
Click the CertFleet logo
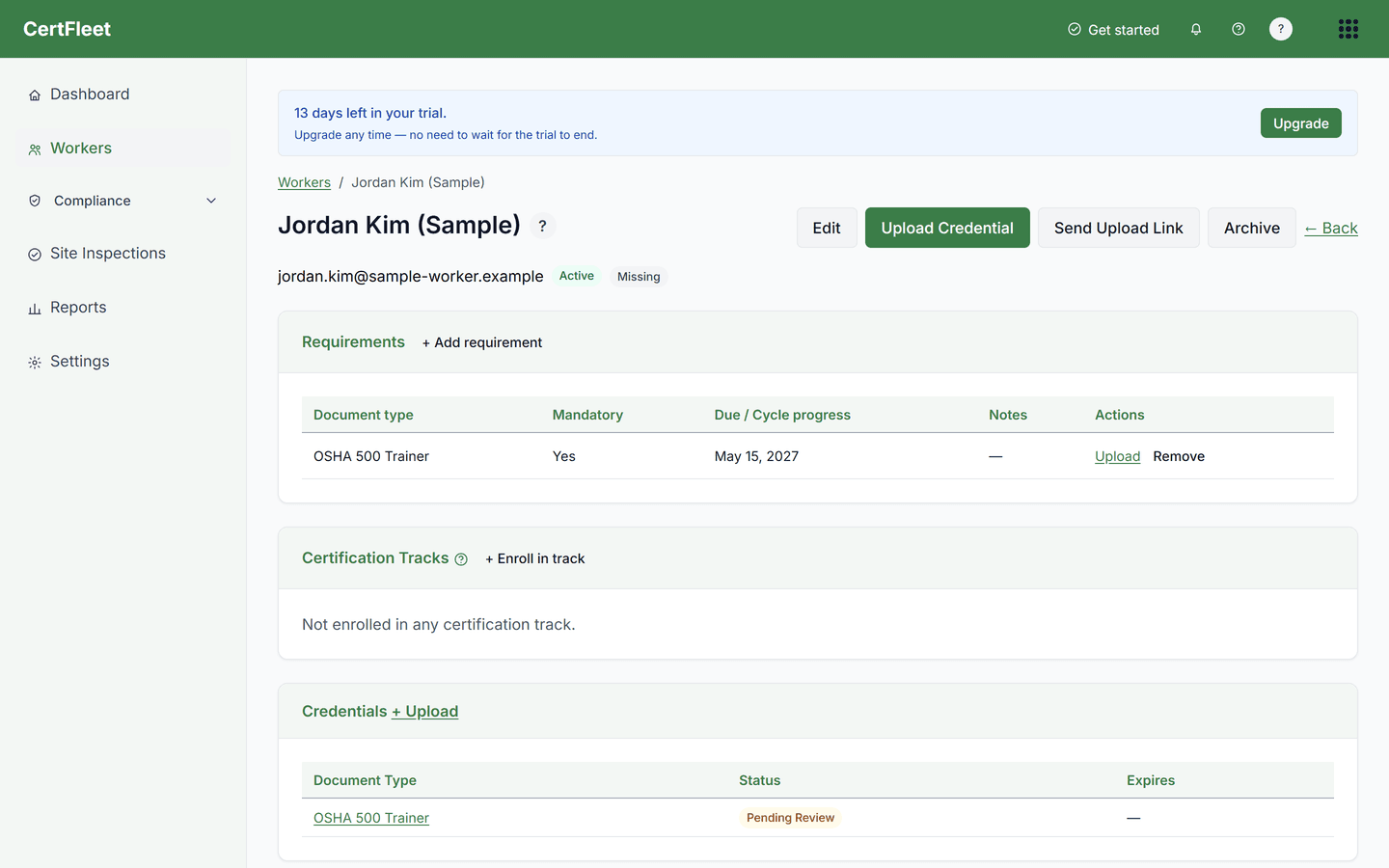tap(67, 29)
